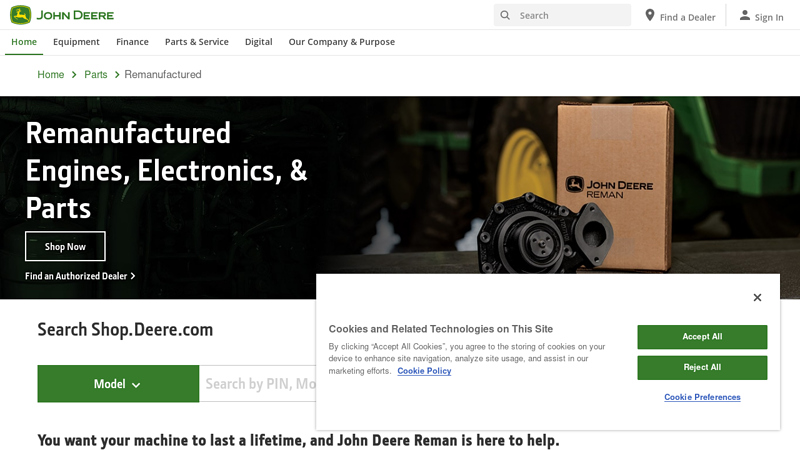
Task: Click the John Deere logo
Action: (x=62, y=15)
